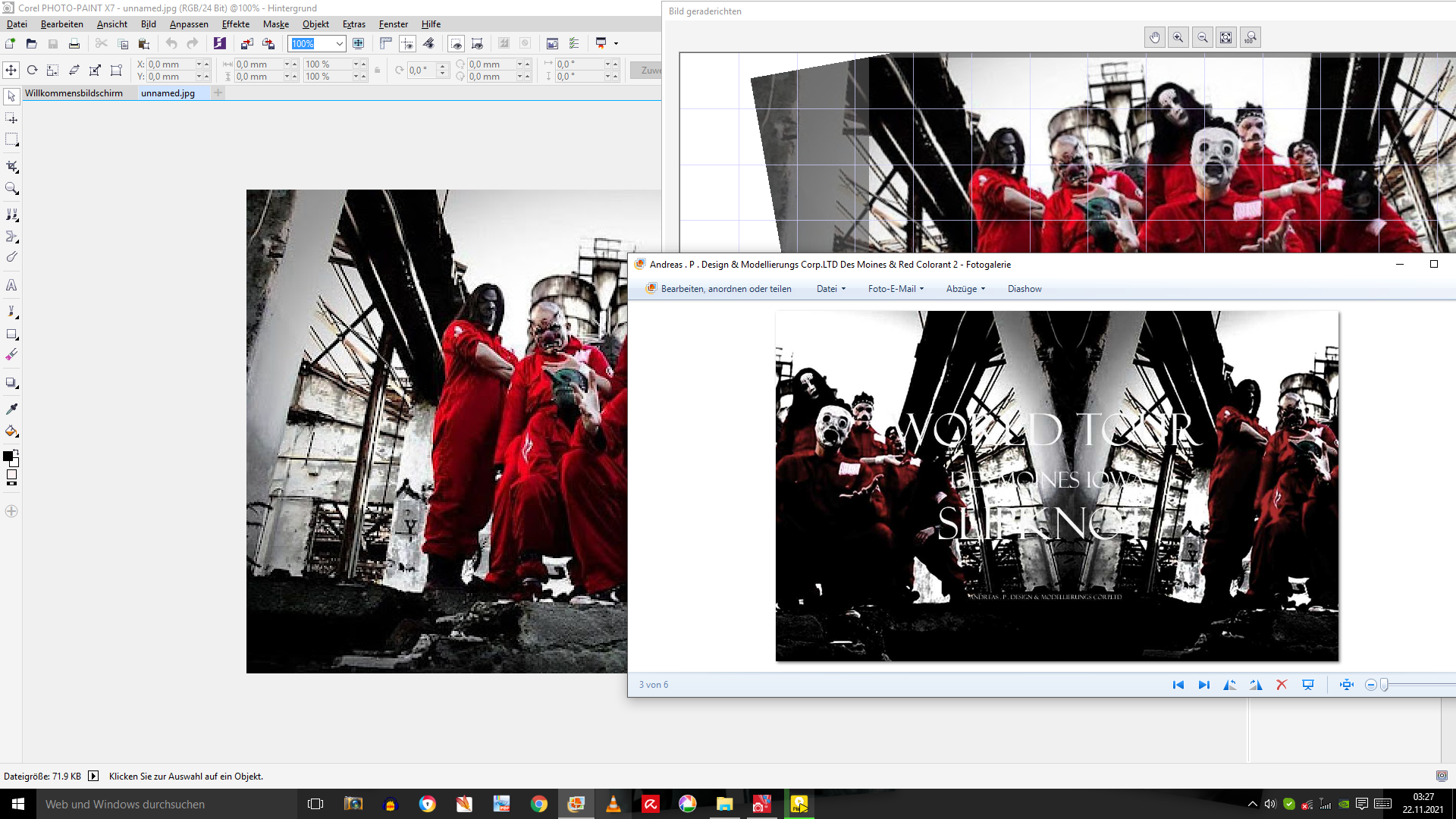Open the Bearbeiten menu
This screenshot has height=819, width=1456.
coord(62,24)
